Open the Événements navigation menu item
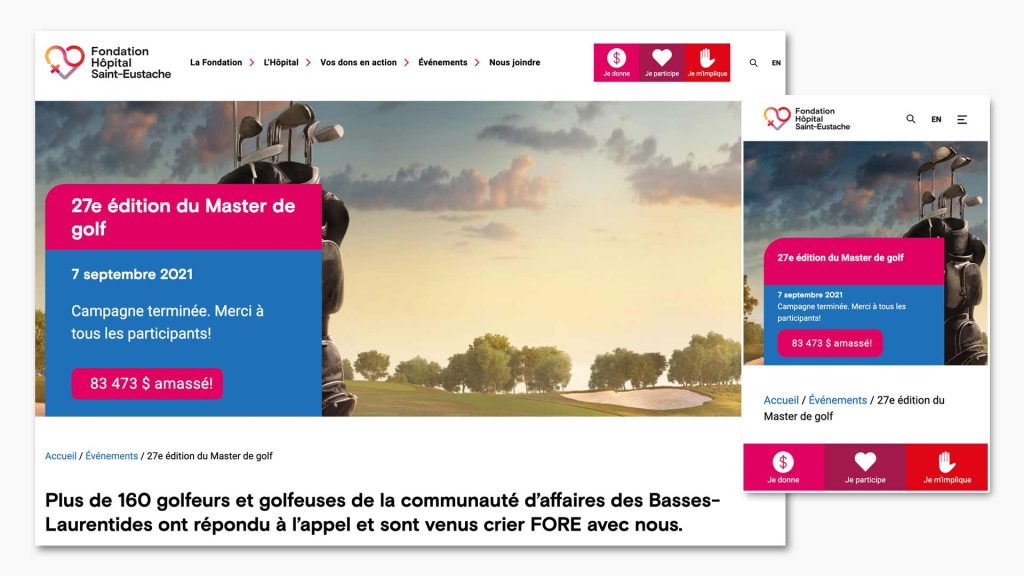The width and height of the screenshot is (1024, 576). pos(443,63)
